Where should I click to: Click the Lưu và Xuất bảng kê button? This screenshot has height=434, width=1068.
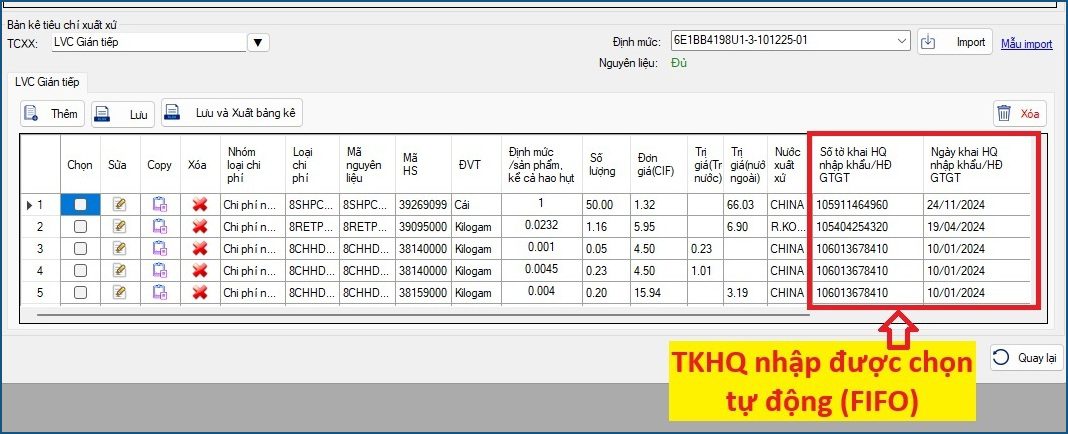tap(232, 114)
